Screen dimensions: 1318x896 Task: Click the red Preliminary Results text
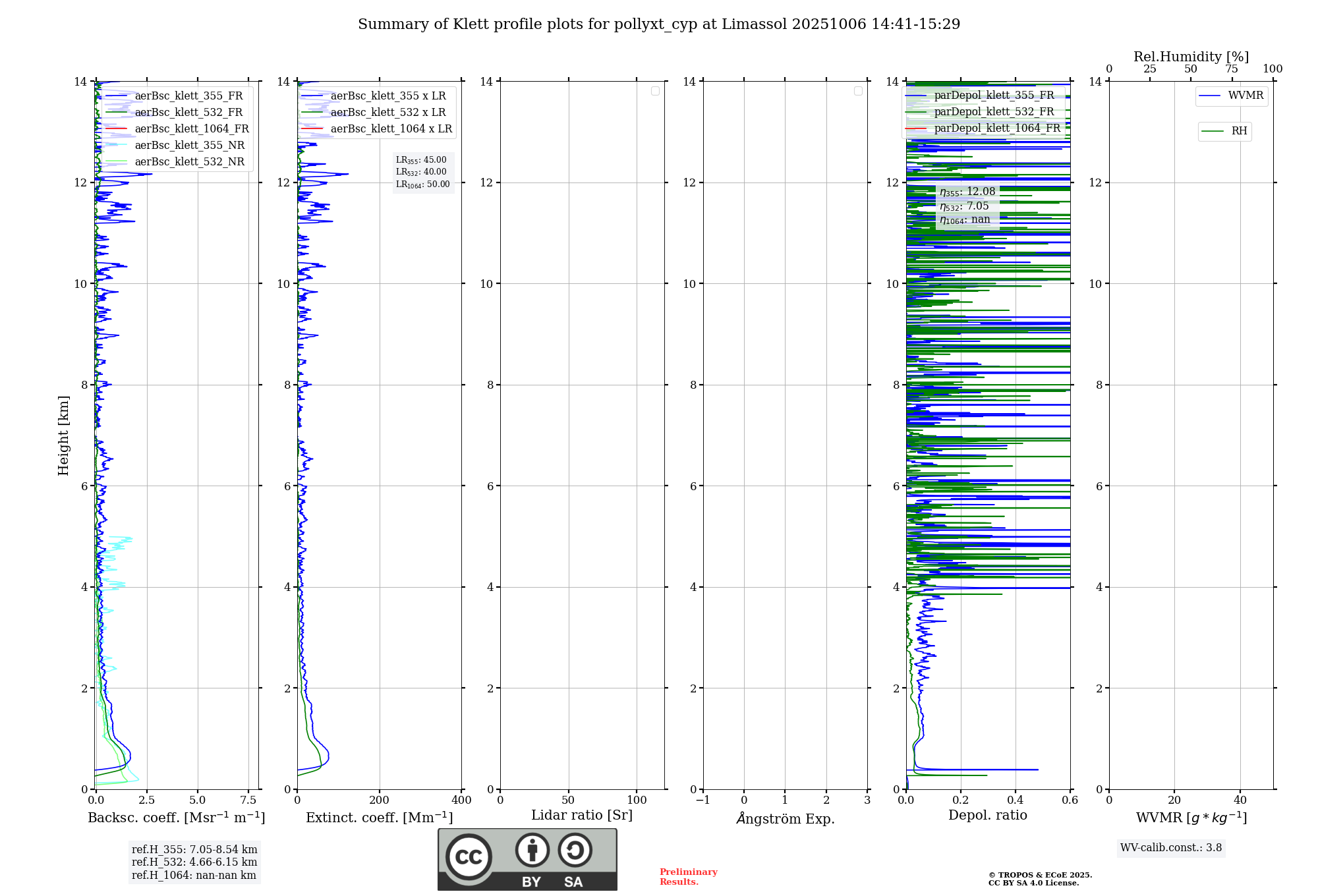tap(688, 876)
